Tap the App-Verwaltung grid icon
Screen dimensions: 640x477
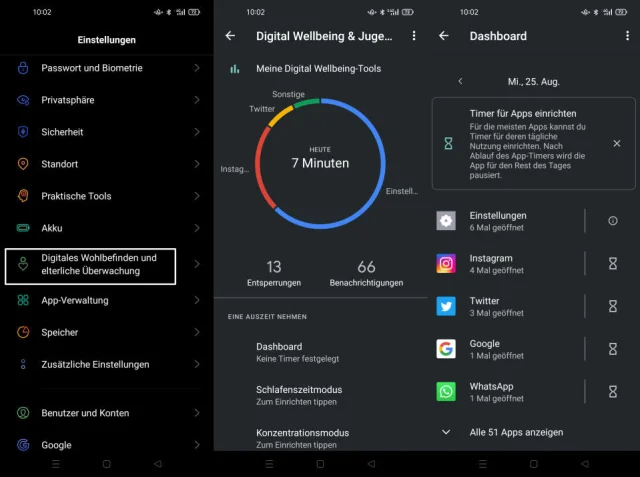pyautogui.click(x=23, y=300)
